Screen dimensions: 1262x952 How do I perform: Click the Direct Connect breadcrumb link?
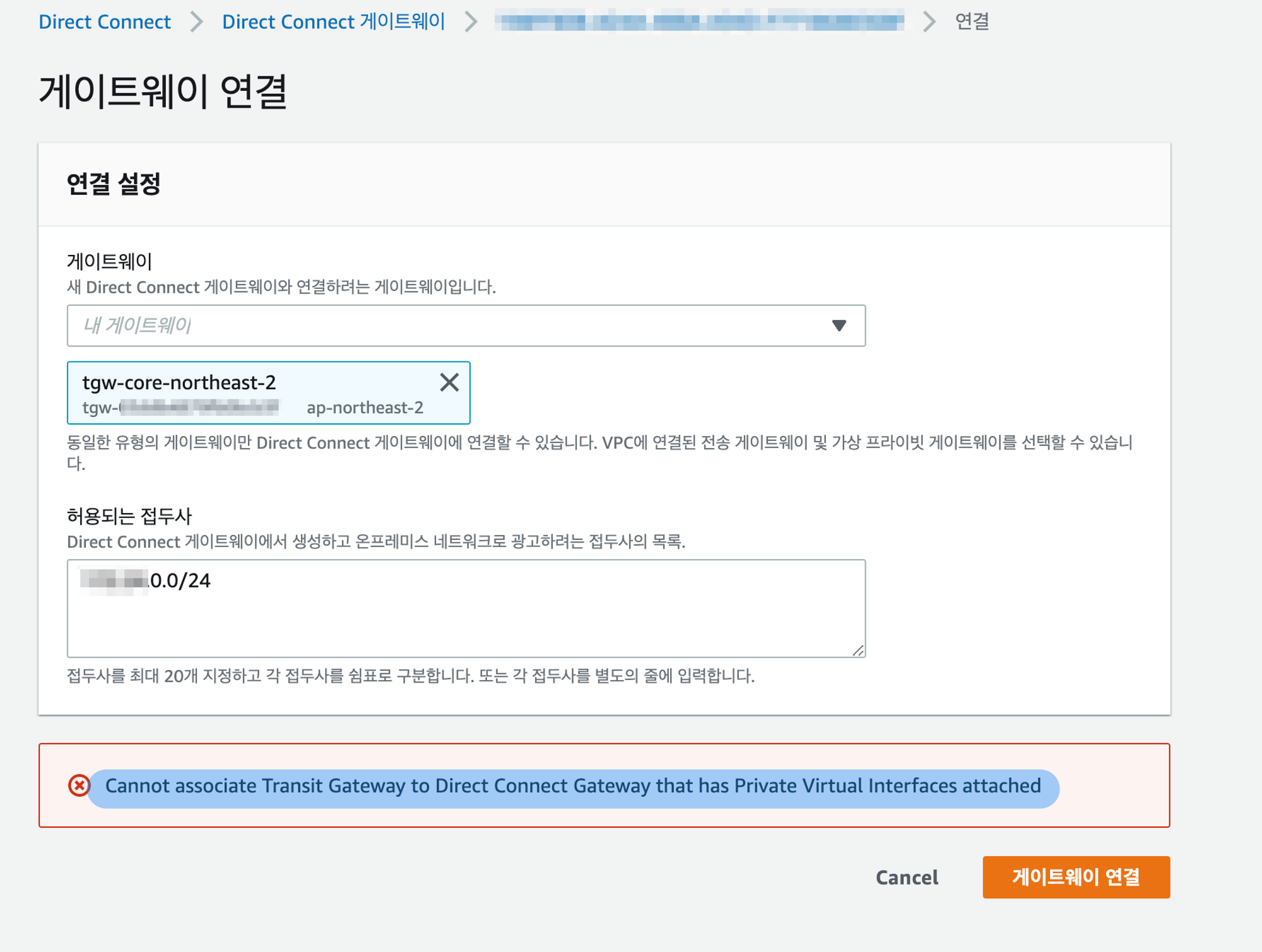pyautogui.click(x=105, y=22)
